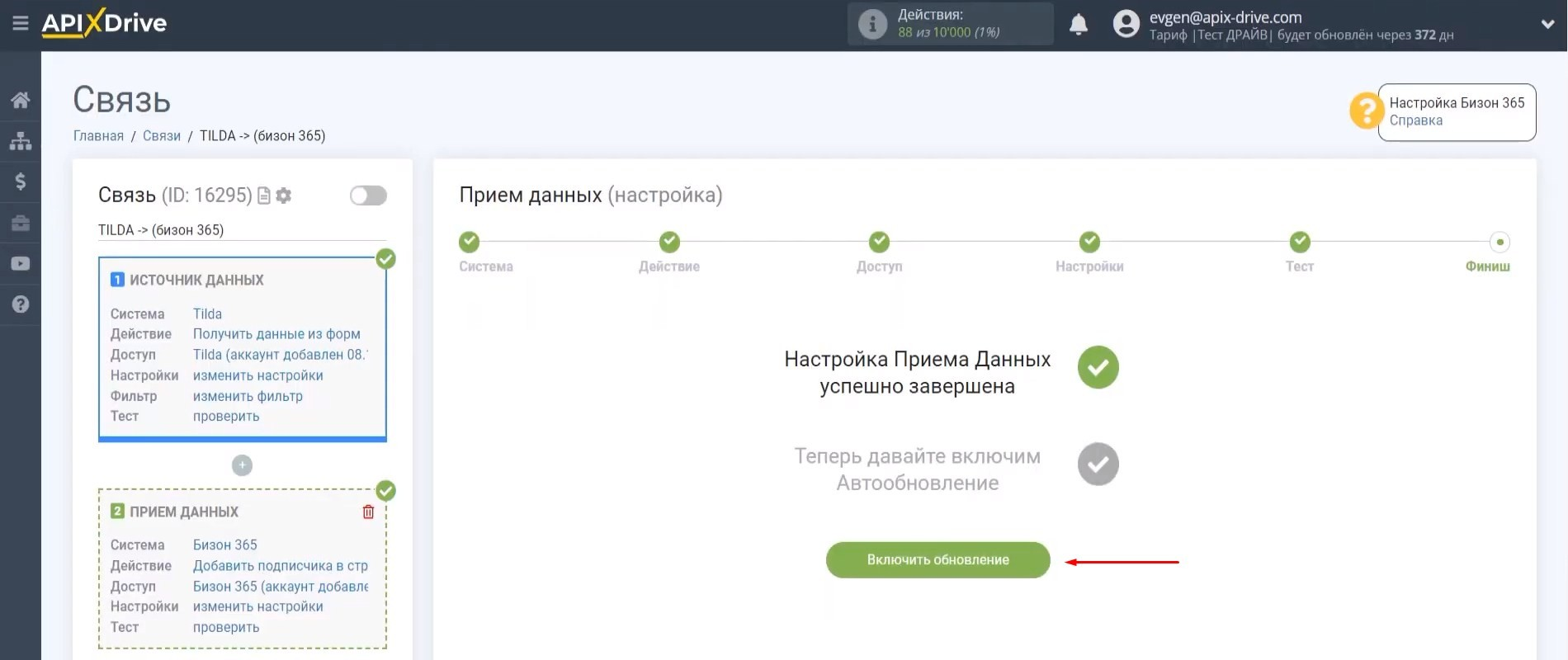Click the Включить обновление button

(937, 560)
